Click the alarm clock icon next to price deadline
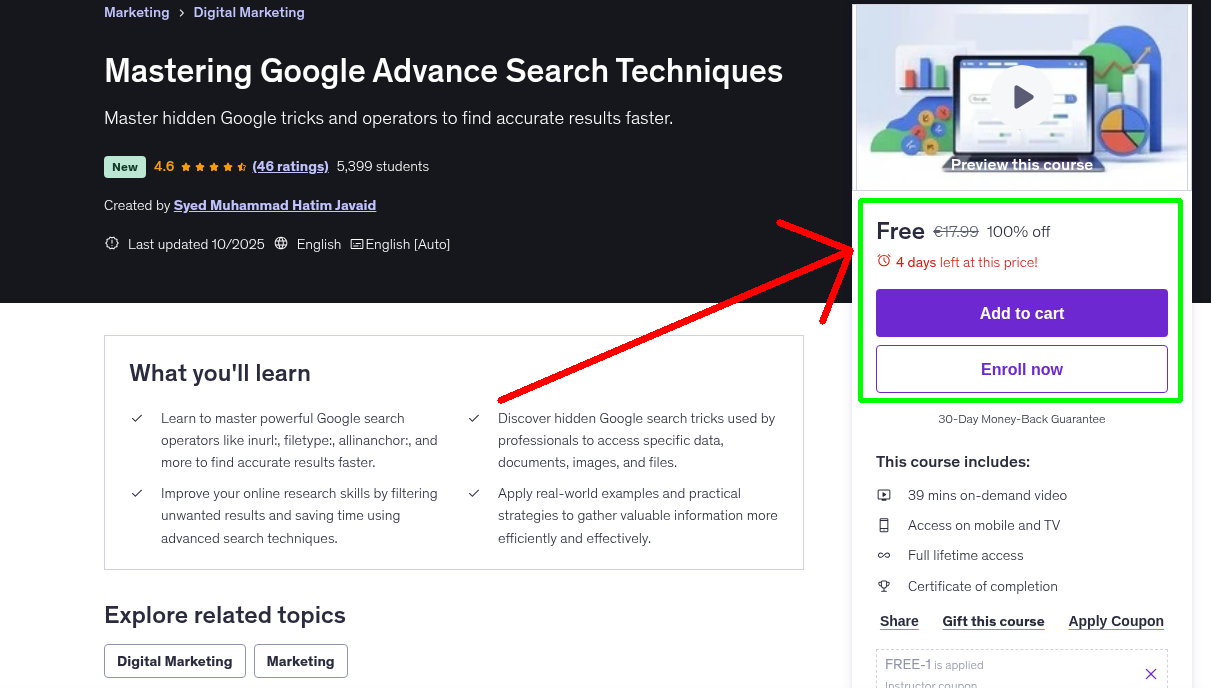Screen dimensions: 1211x688 tap(884, 260)
